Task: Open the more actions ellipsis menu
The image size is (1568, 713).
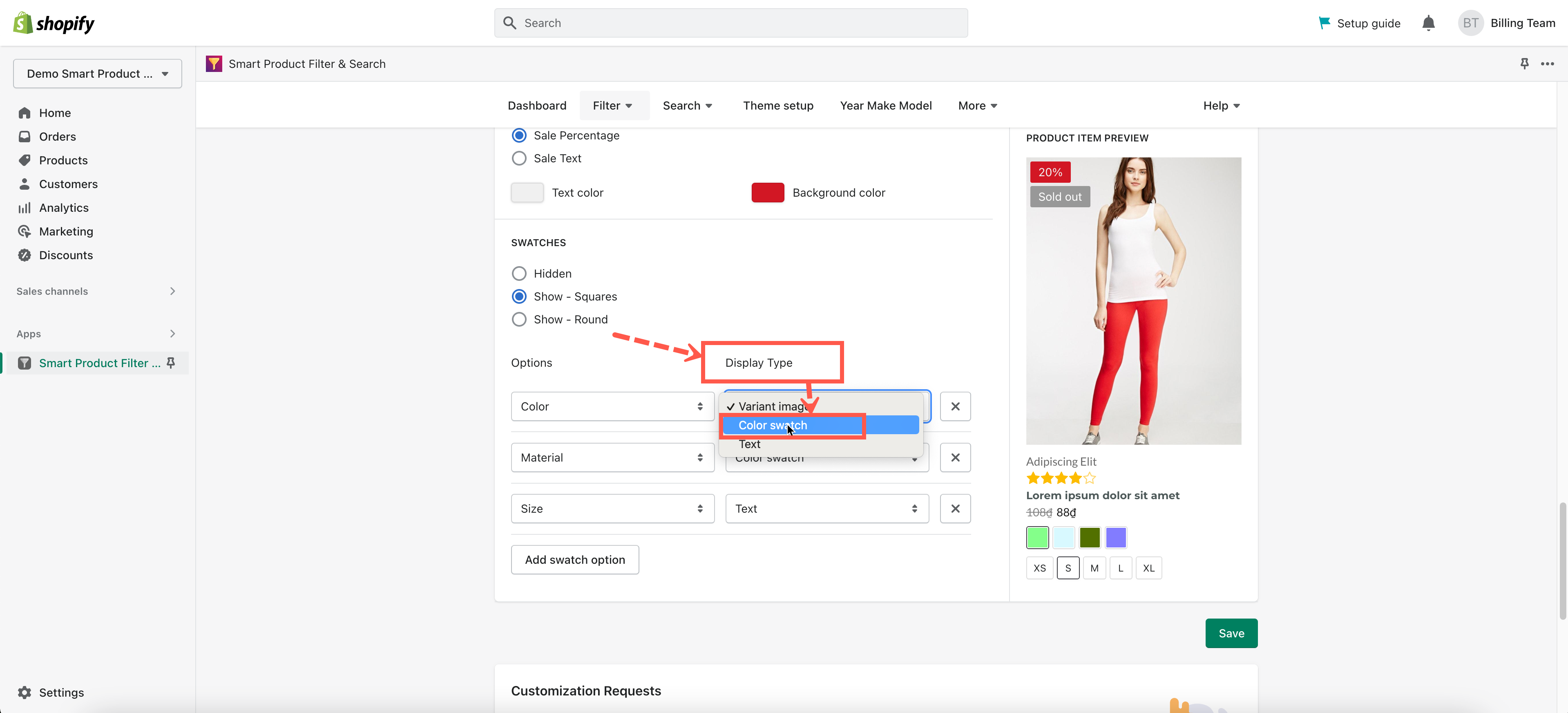Action: [1548, 63]
